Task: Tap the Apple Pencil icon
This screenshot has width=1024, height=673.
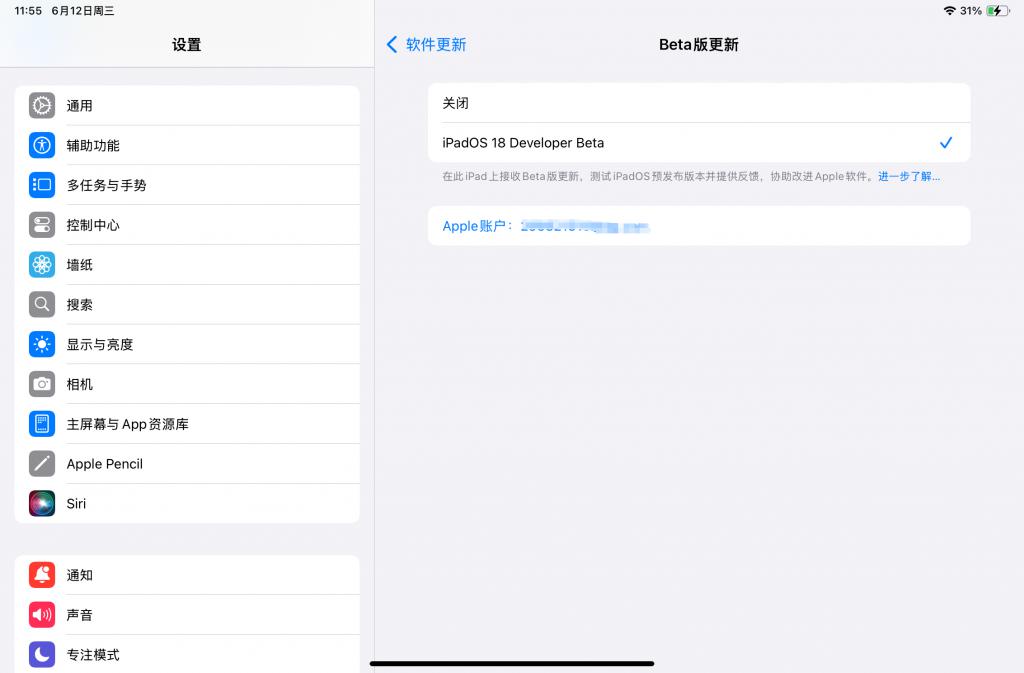Action: (x=42, y=464)
